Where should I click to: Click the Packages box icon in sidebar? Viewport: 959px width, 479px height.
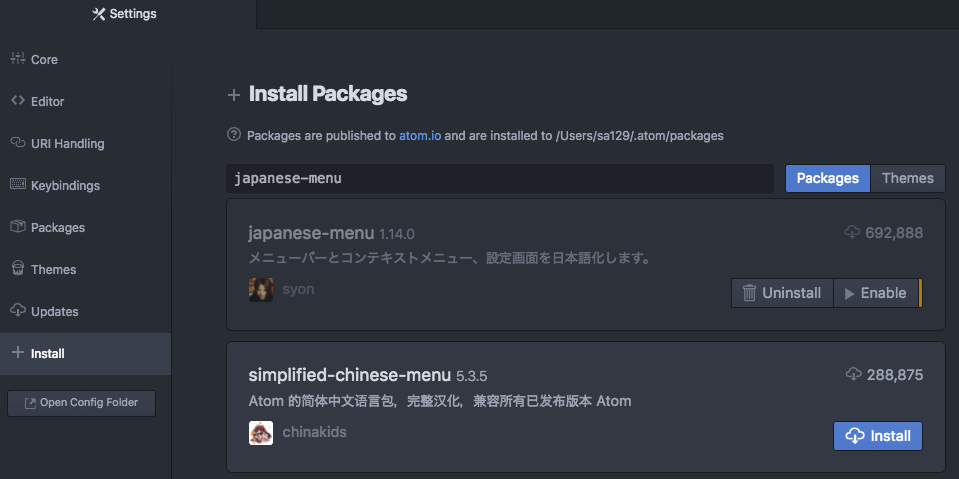18,226
